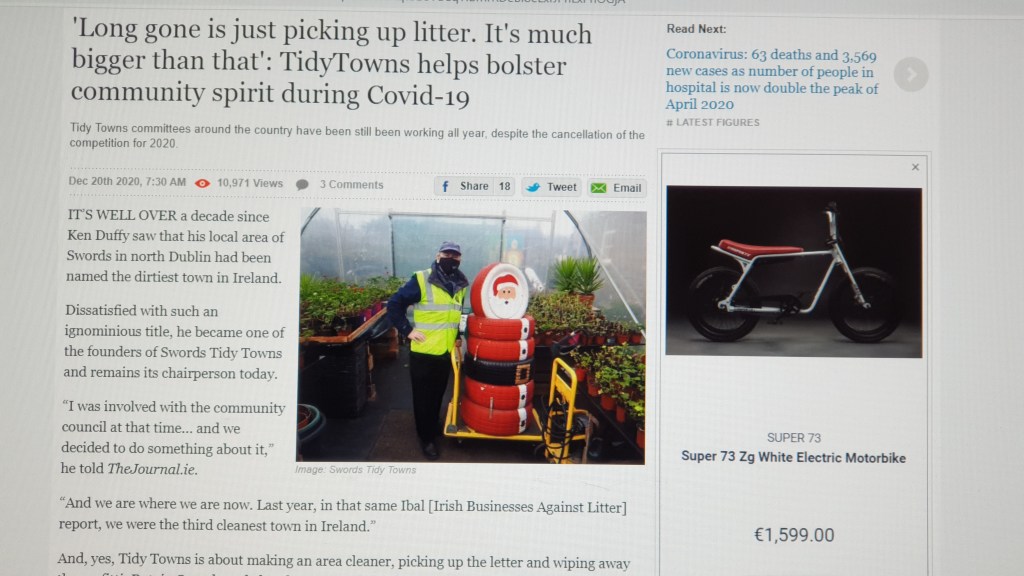Close the Super 73 advertisement

pyautogui.click(x=915, y=167)
